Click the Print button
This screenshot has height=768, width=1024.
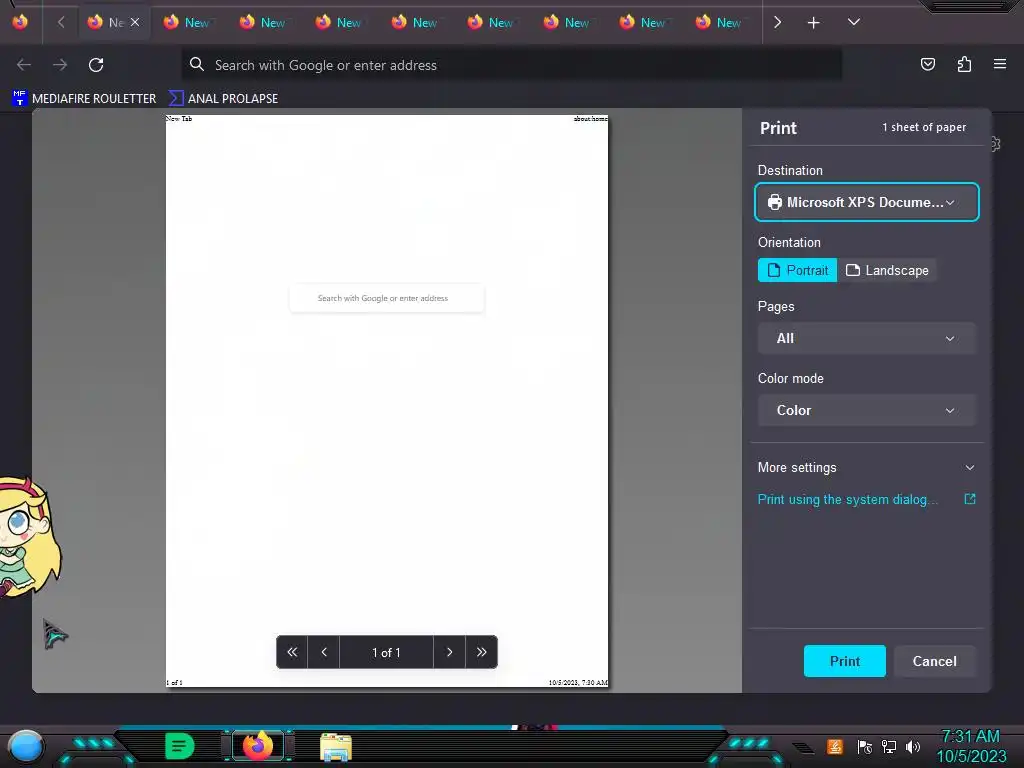click(844, 661)
